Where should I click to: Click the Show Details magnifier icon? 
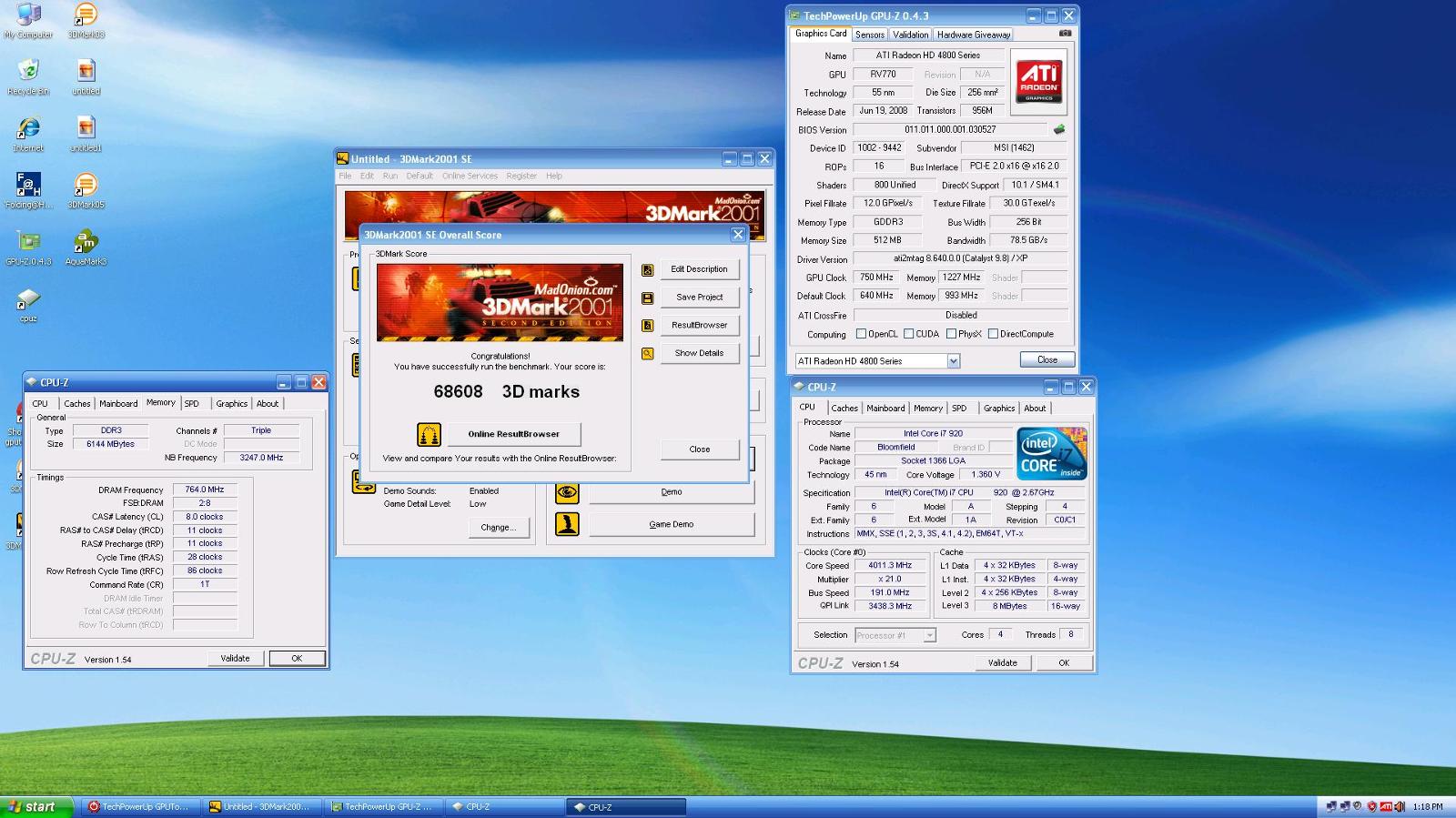point(647,354)
